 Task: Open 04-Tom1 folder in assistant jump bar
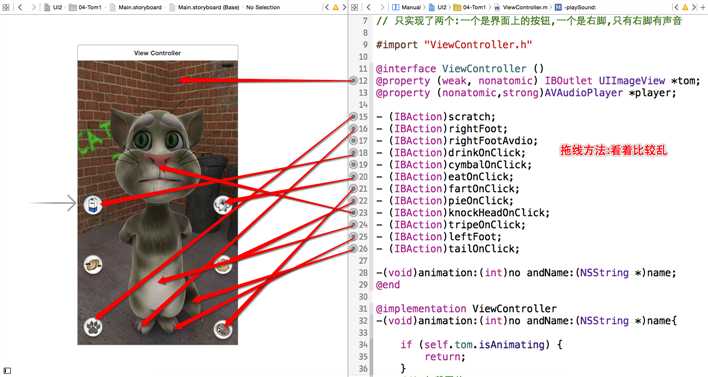(x=470, y=7)
